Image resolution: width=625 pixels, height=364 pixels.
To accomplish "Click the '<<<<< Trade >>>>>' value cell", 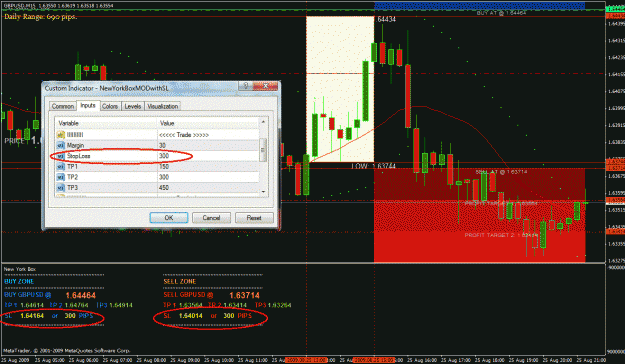I will coord(208,135).
